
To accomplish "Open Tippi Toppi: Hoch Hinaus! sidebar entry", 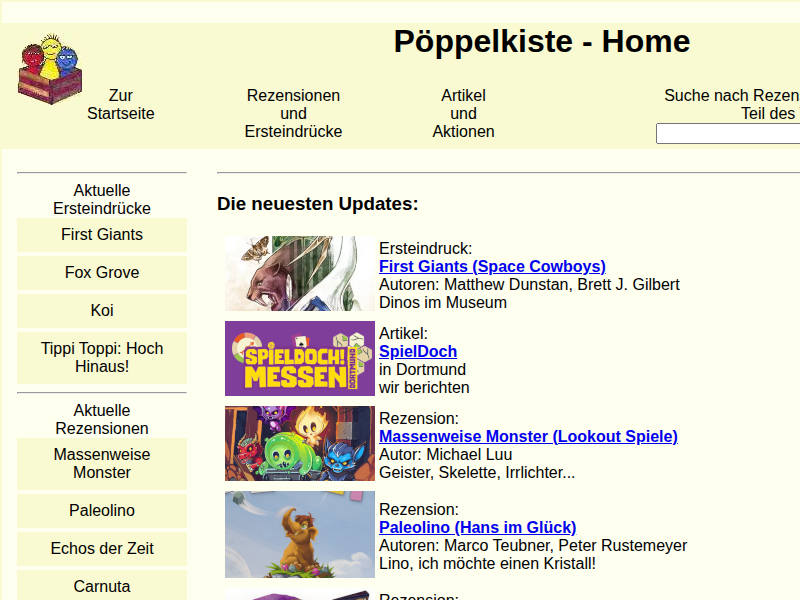I will pos(102,358).
